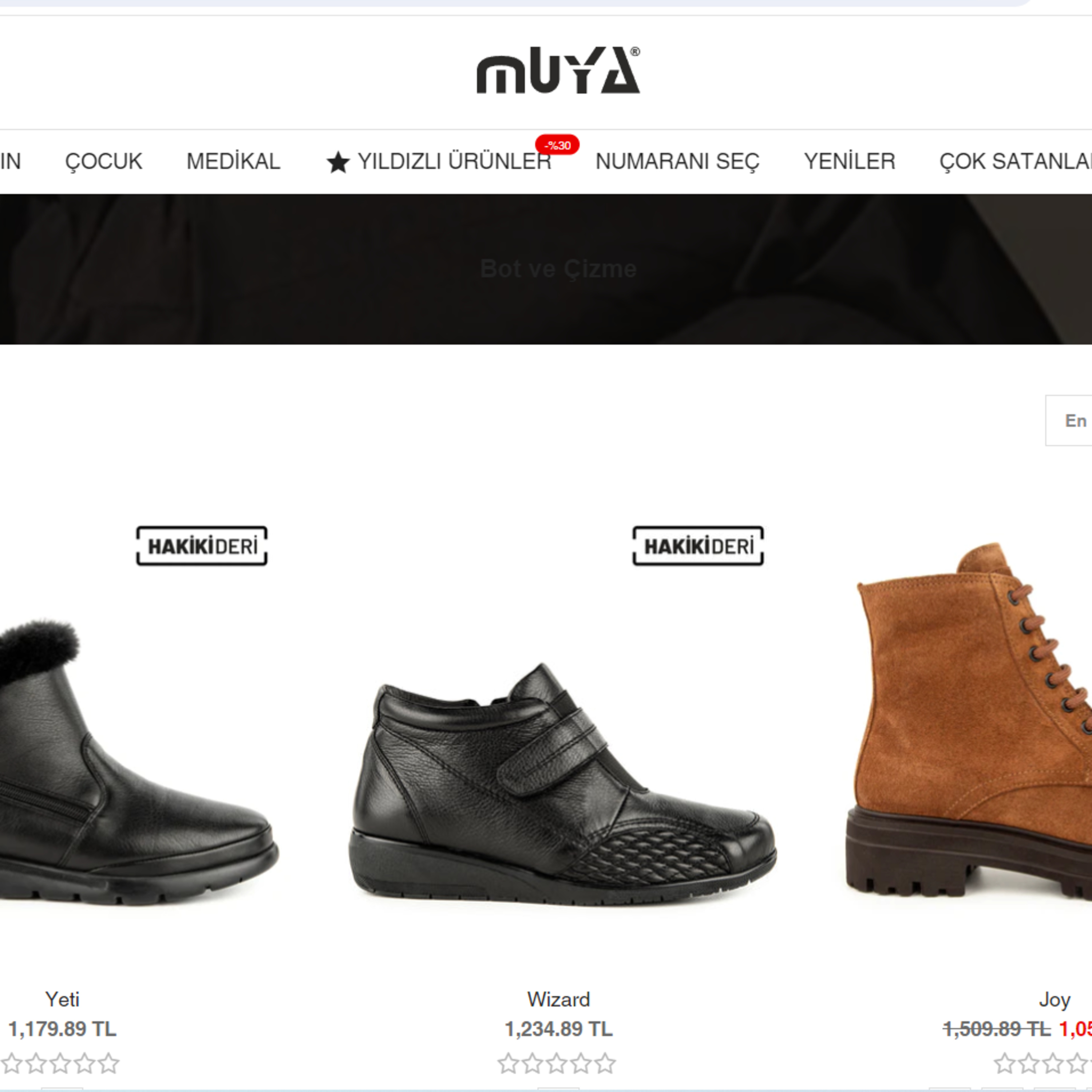Click the star icon beside Yıldızlı Ürünler
Viewport: 1092px width, 1092px height.
(338, 162)
